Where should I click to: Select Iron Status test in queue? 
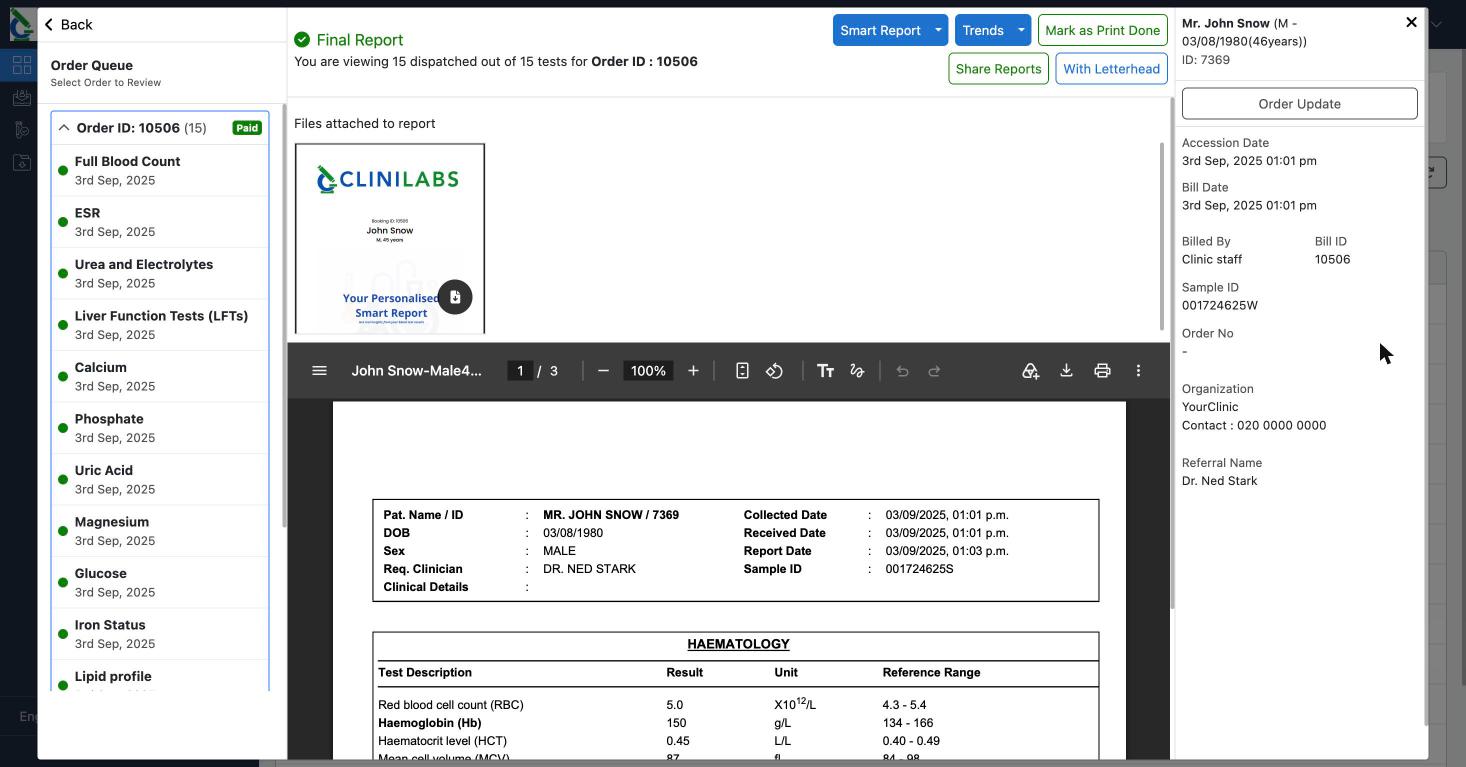[x=160, y=634]
